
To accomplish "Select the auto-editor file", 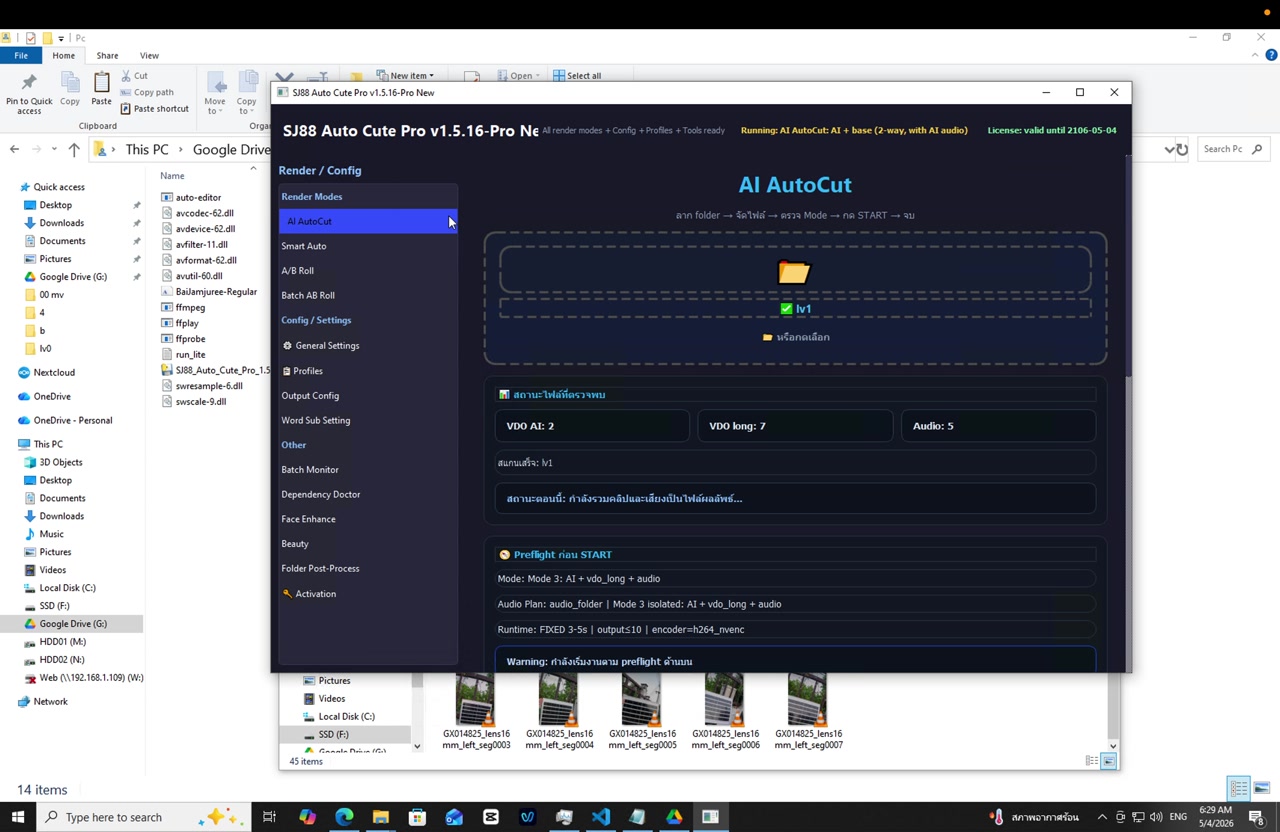I will click(x=198, y=198).
